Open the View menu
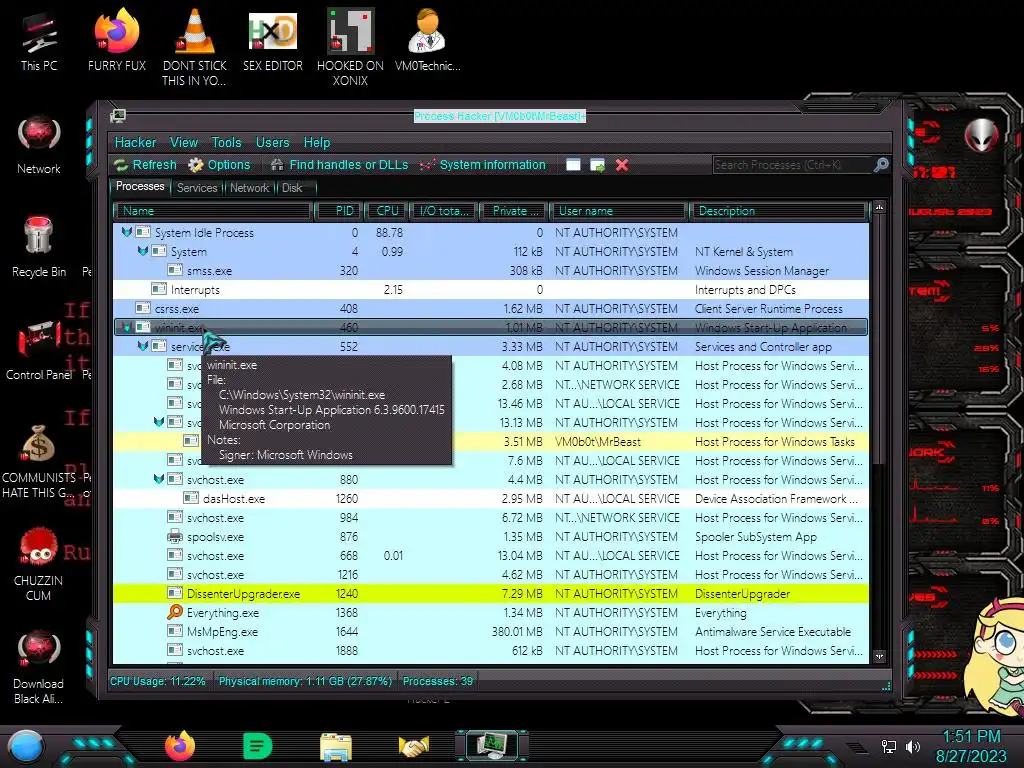This screenshot has width=1024, height=768. point(184,142)
